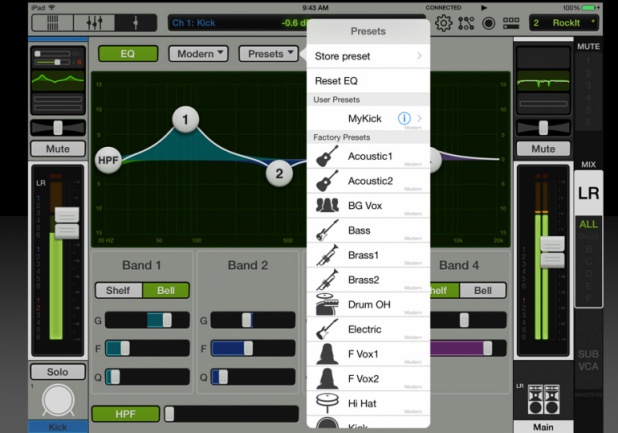Select the HPF node on graph
Viewport: 618px width, 433px height.
pyautogui.click(x=108, y=160)
